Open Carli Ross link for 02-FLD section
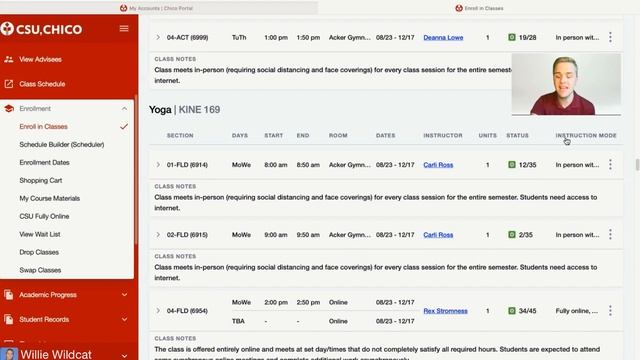The image size is (640, 360). click(x=438, y=234)
